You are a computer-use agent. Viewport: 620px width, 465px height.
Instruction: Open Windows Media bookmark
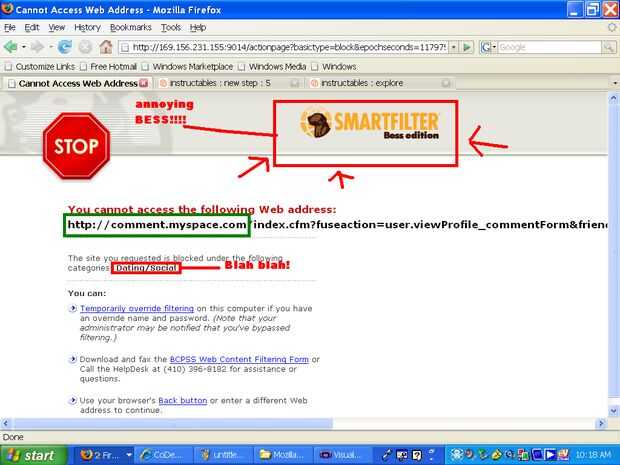tap(272, 67)
